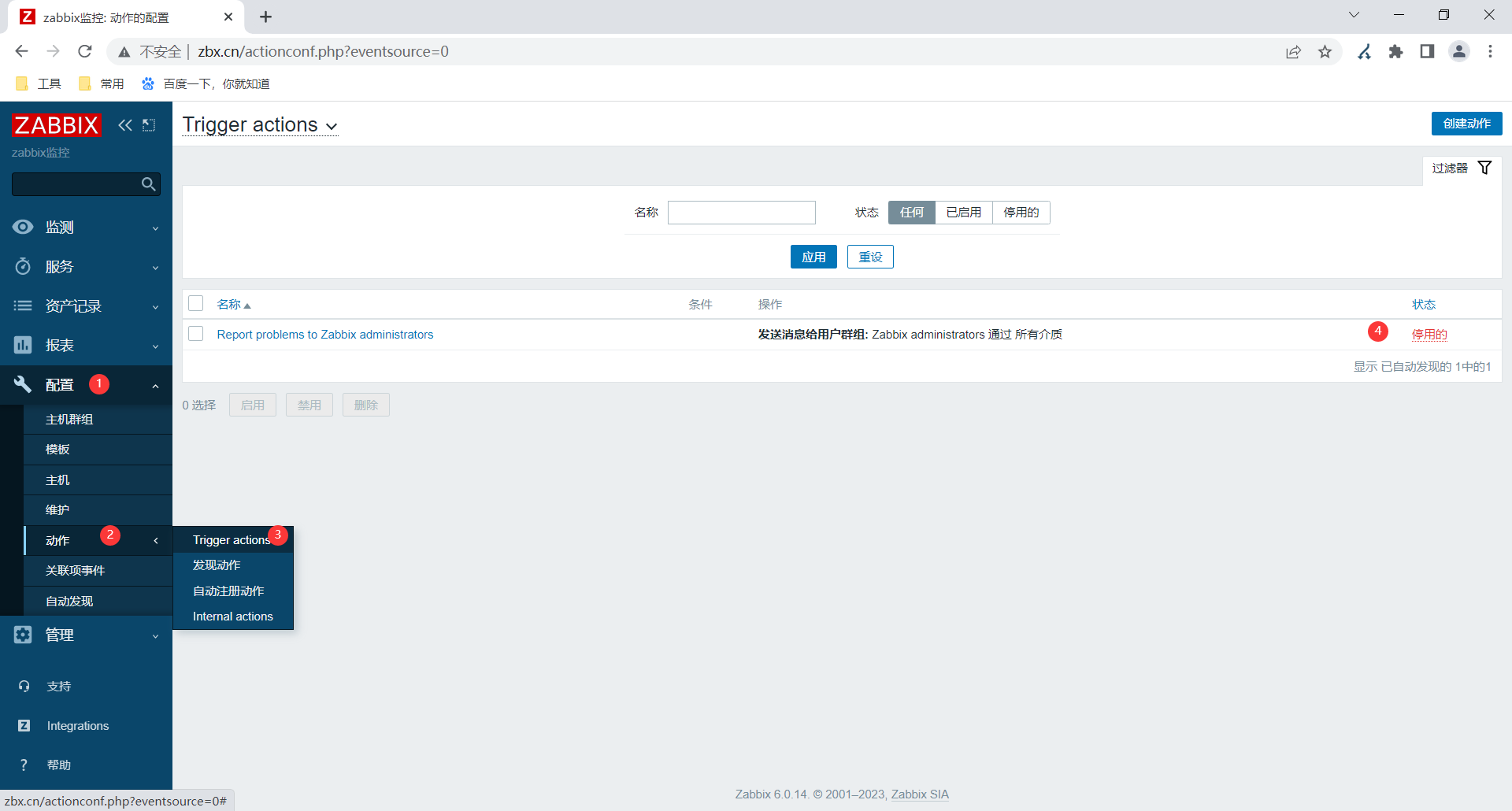Go back with browser back arrow
The image size is (1512, 811).
[x=21, y=51]
